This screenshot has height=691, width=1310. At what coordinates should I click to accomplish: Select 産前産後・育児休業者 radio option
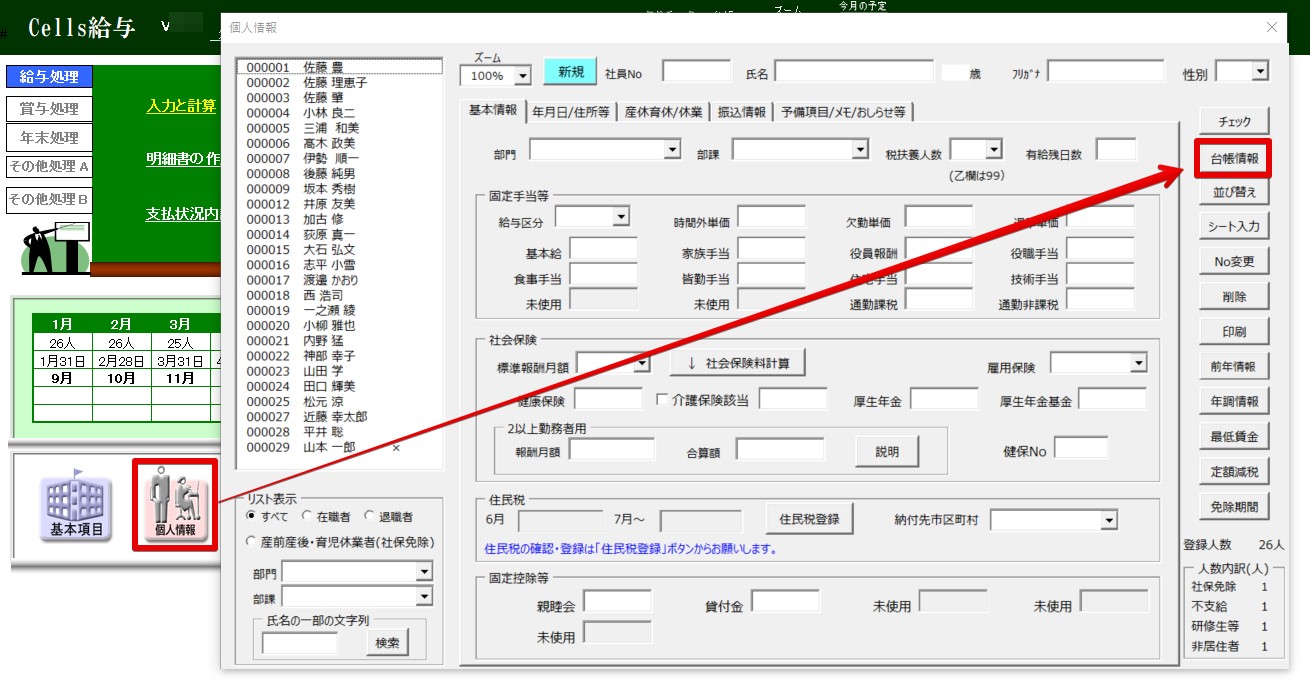(x=252, y=541)
